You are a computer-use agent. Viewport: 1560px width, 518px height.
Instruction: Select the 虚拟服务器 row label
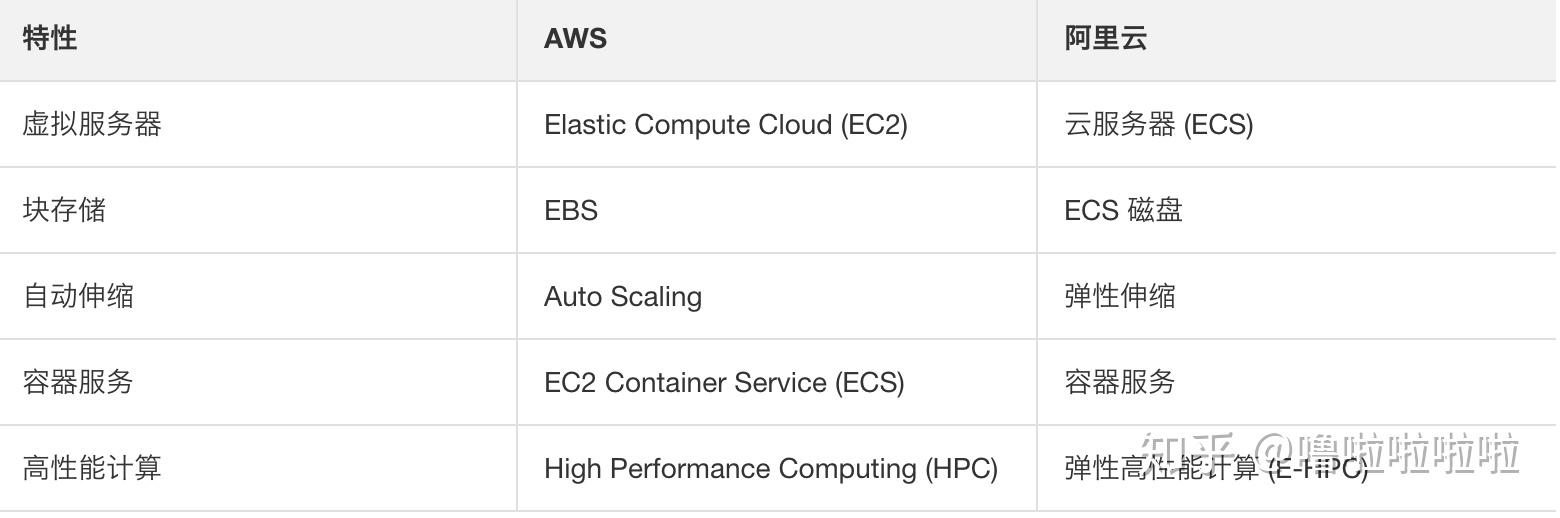click(x=92, y=124)
